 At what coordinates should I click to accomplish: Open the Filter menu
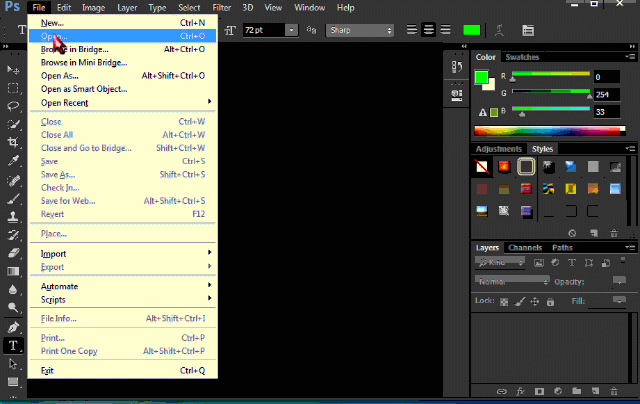point(222,8)
